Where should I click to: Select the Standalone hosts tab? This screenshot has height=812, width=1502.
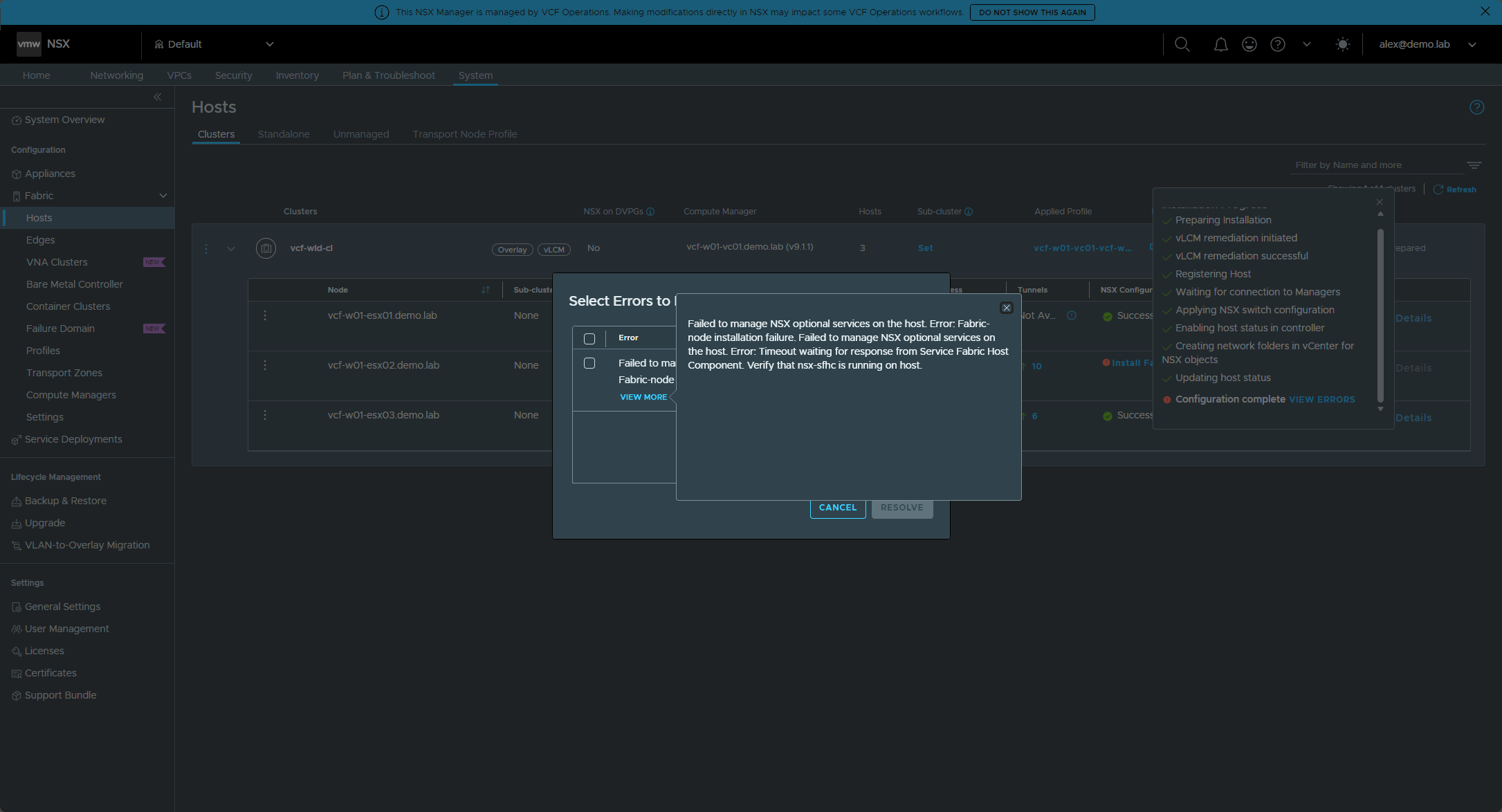coord(284,134)
